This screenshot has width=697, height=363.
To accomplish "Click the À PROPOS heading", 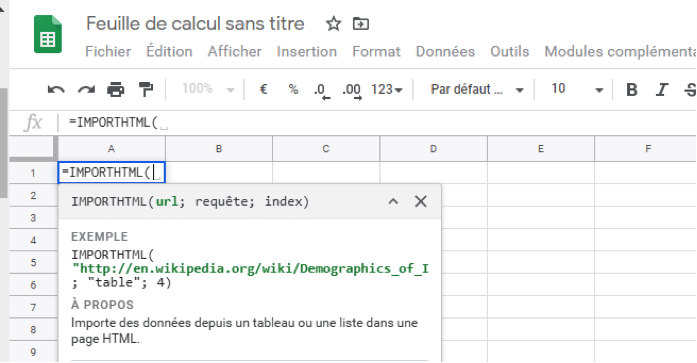I will tap(102, 305).
